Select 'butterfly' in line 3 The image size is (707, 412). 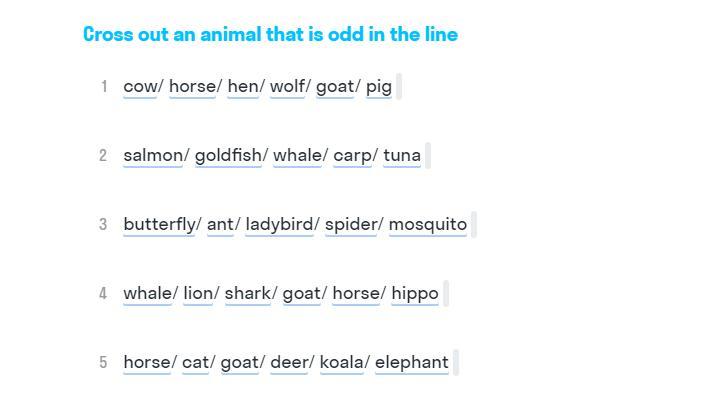point(159,224)
